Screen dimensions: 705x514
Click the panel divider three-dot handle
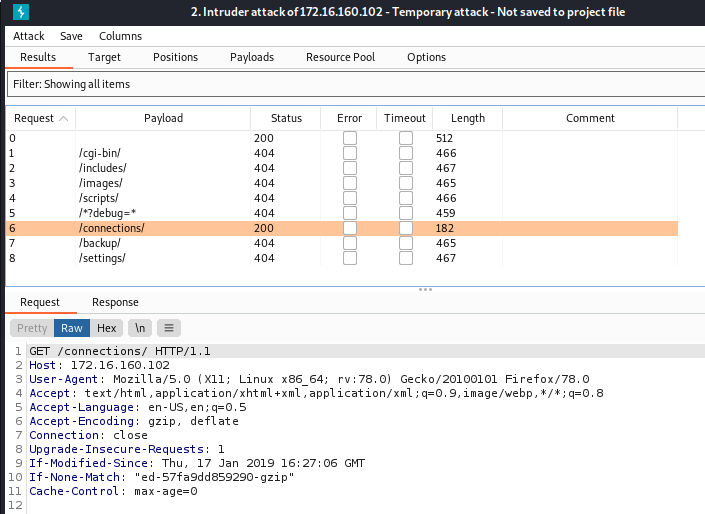425,290
